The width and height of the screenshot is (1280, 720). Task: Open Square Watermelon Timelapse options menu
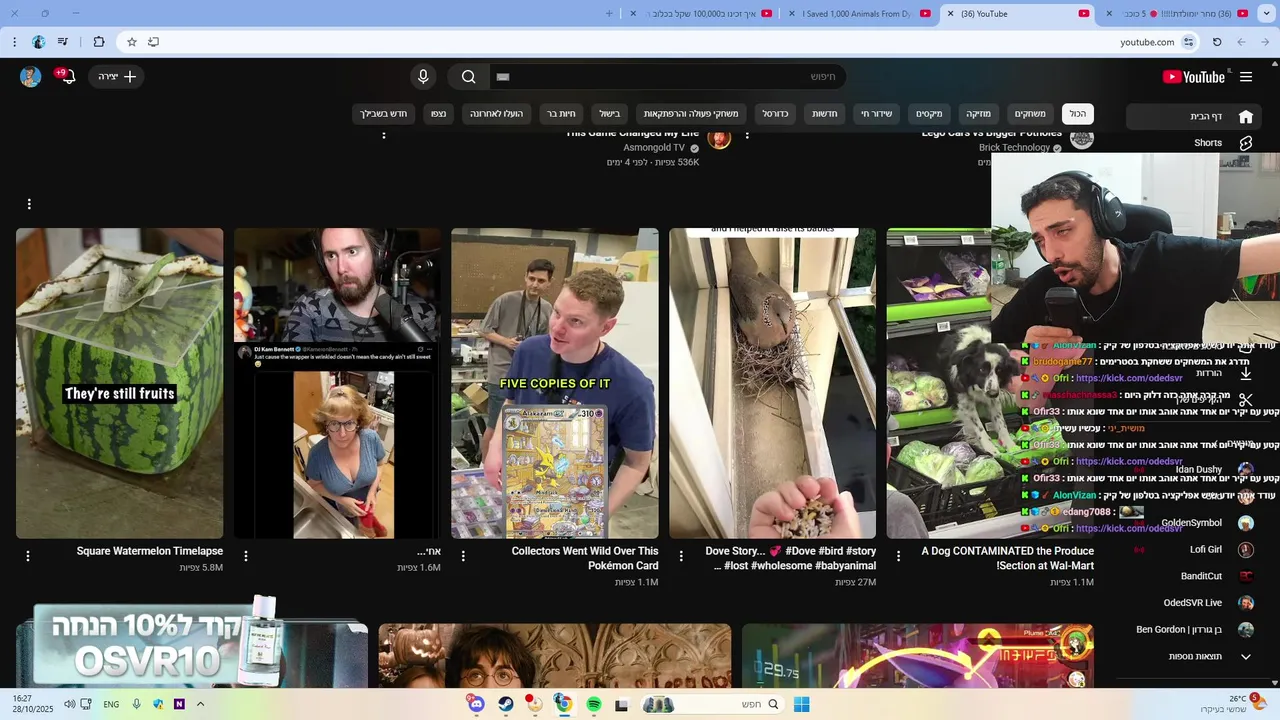pyautogui.click(x=28, y=556)
